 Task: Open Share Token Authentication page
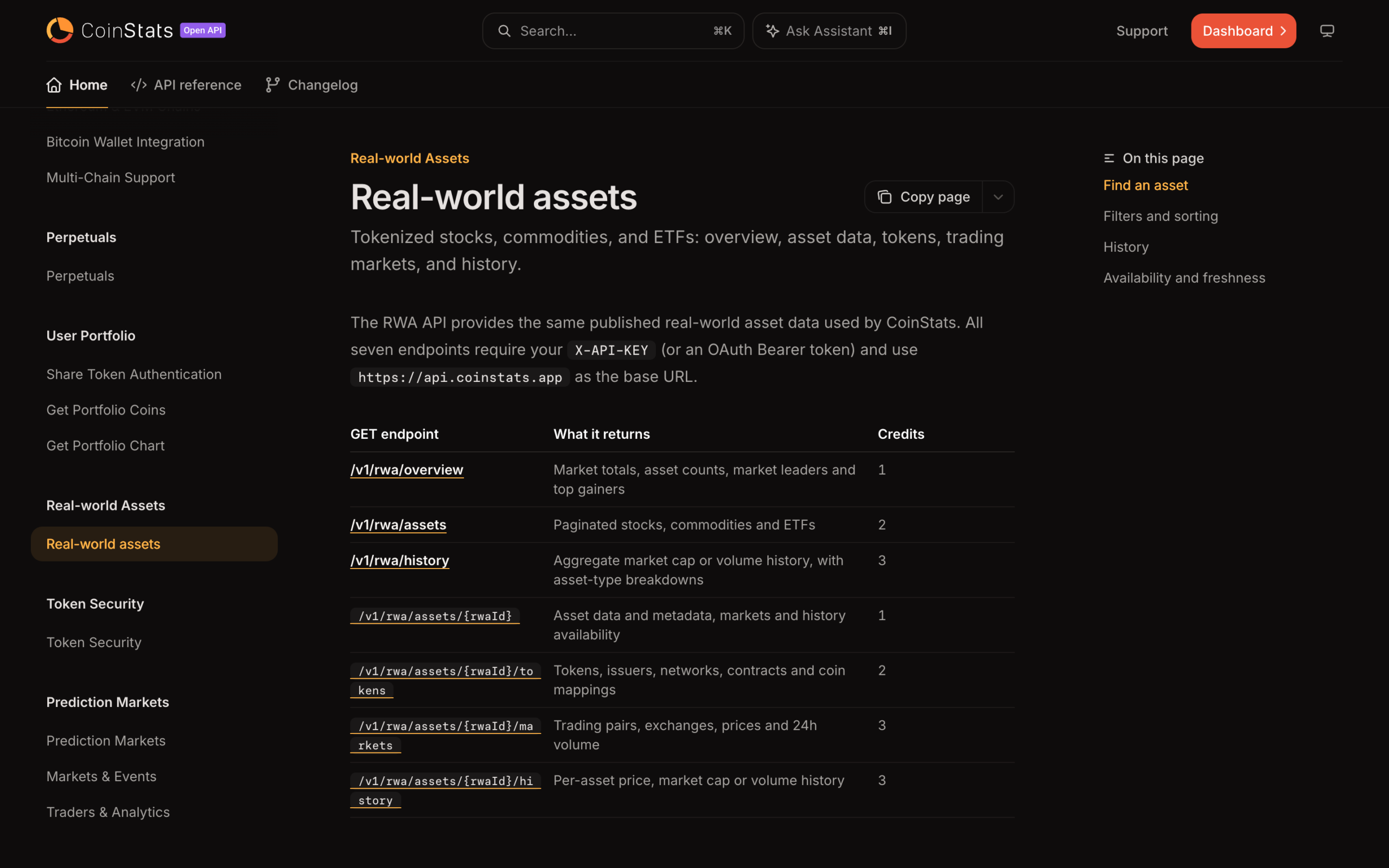coord(133,374)
